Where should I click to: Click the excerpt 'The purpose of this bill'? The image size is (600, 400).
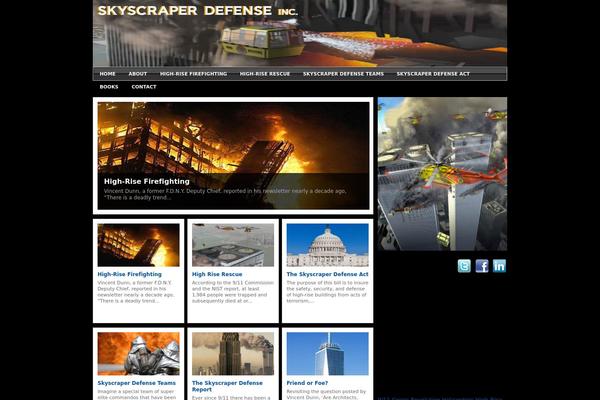[x=327, y=292]
